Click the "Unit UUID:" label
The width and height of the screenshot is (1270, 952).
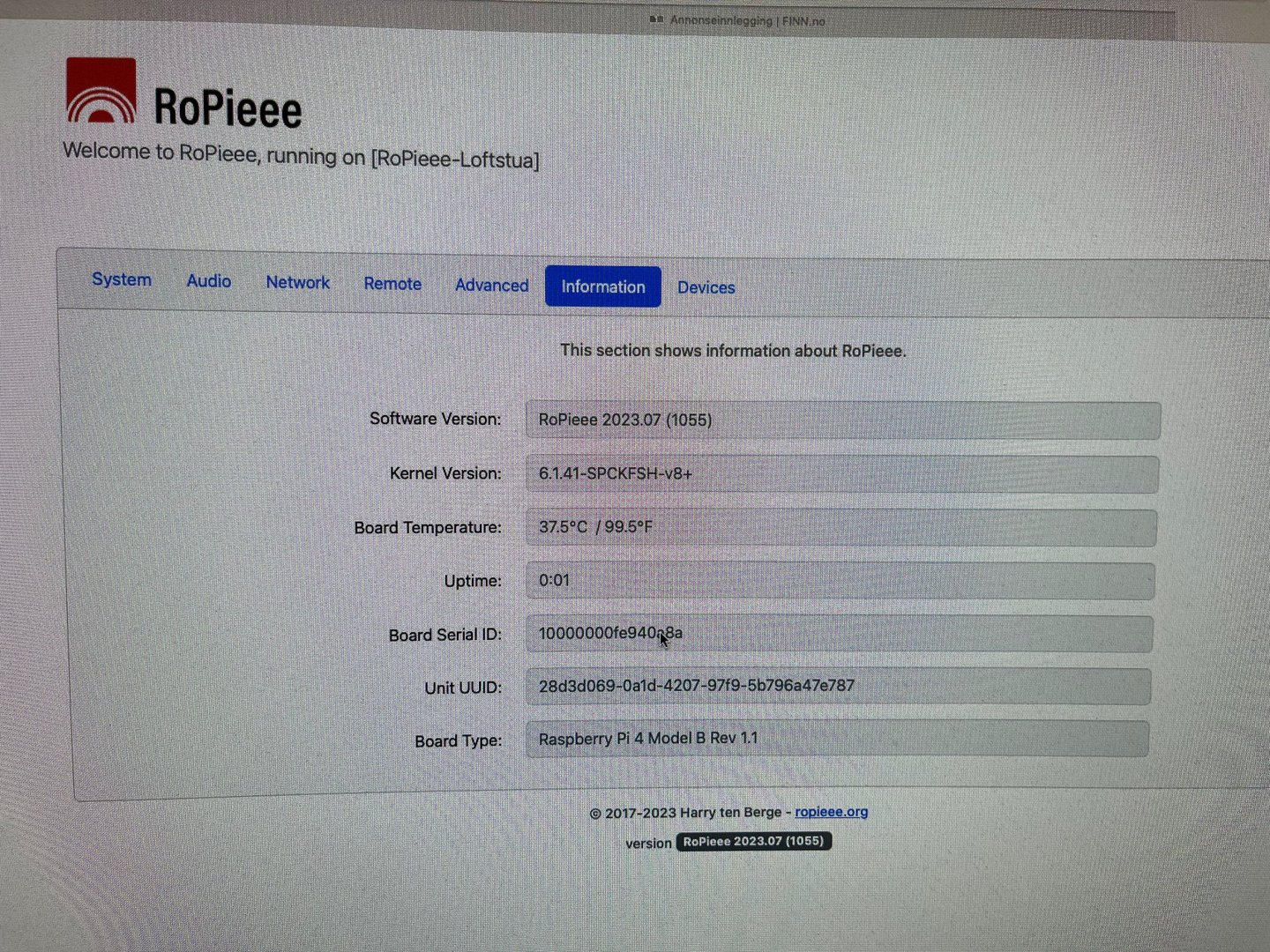pos(463,688)
